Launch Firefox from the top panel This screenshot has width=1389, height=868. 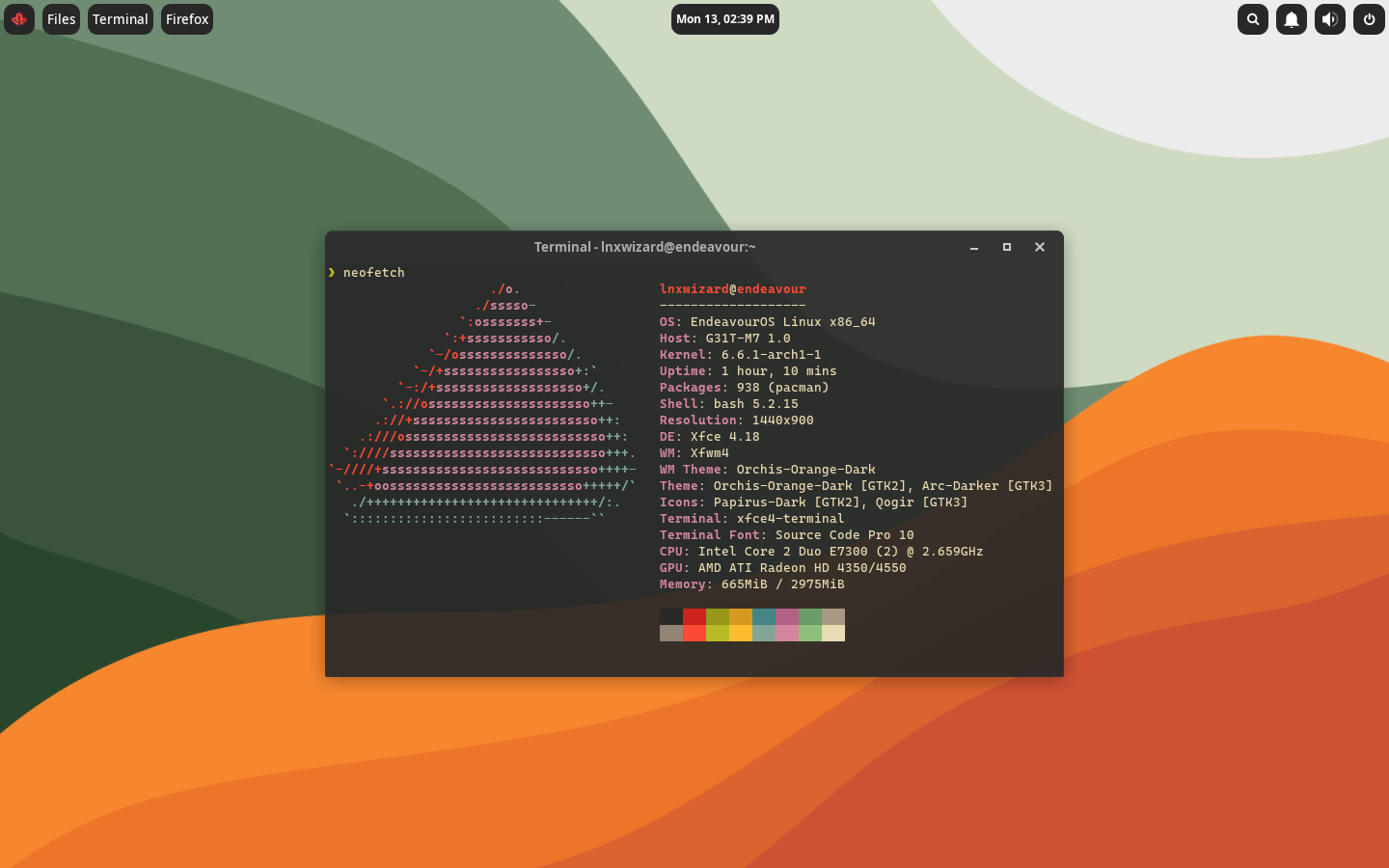pos(187,19)
